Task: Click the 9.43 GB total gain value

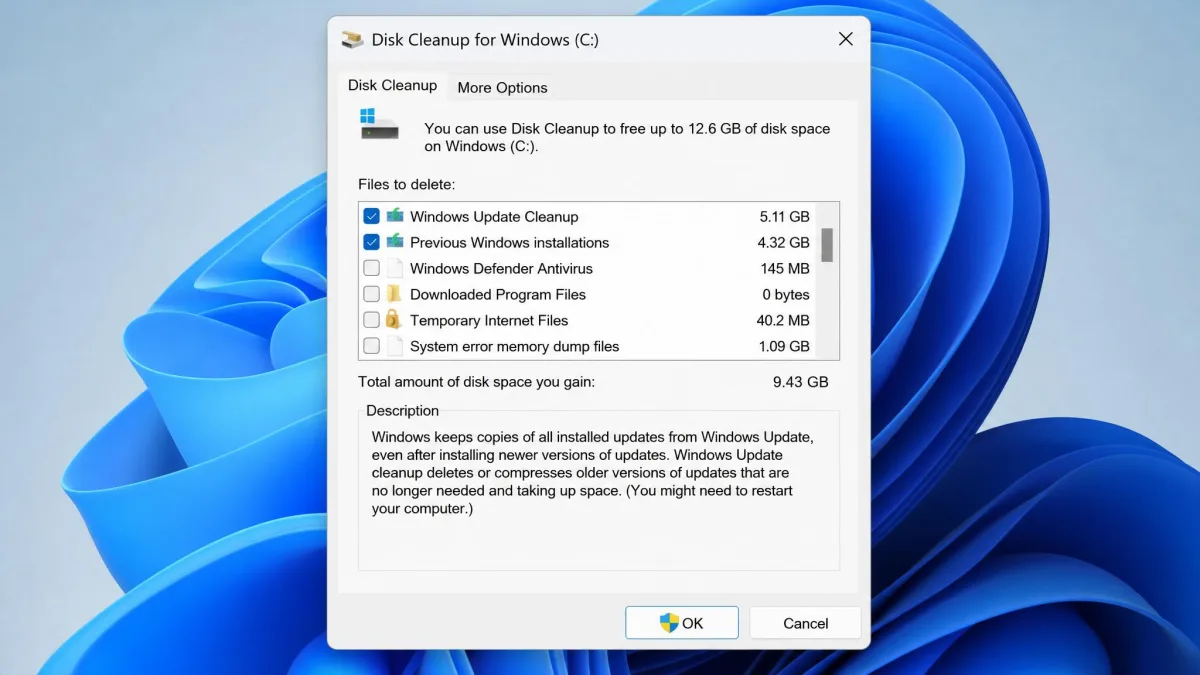Action: click(x=801, y=382)
